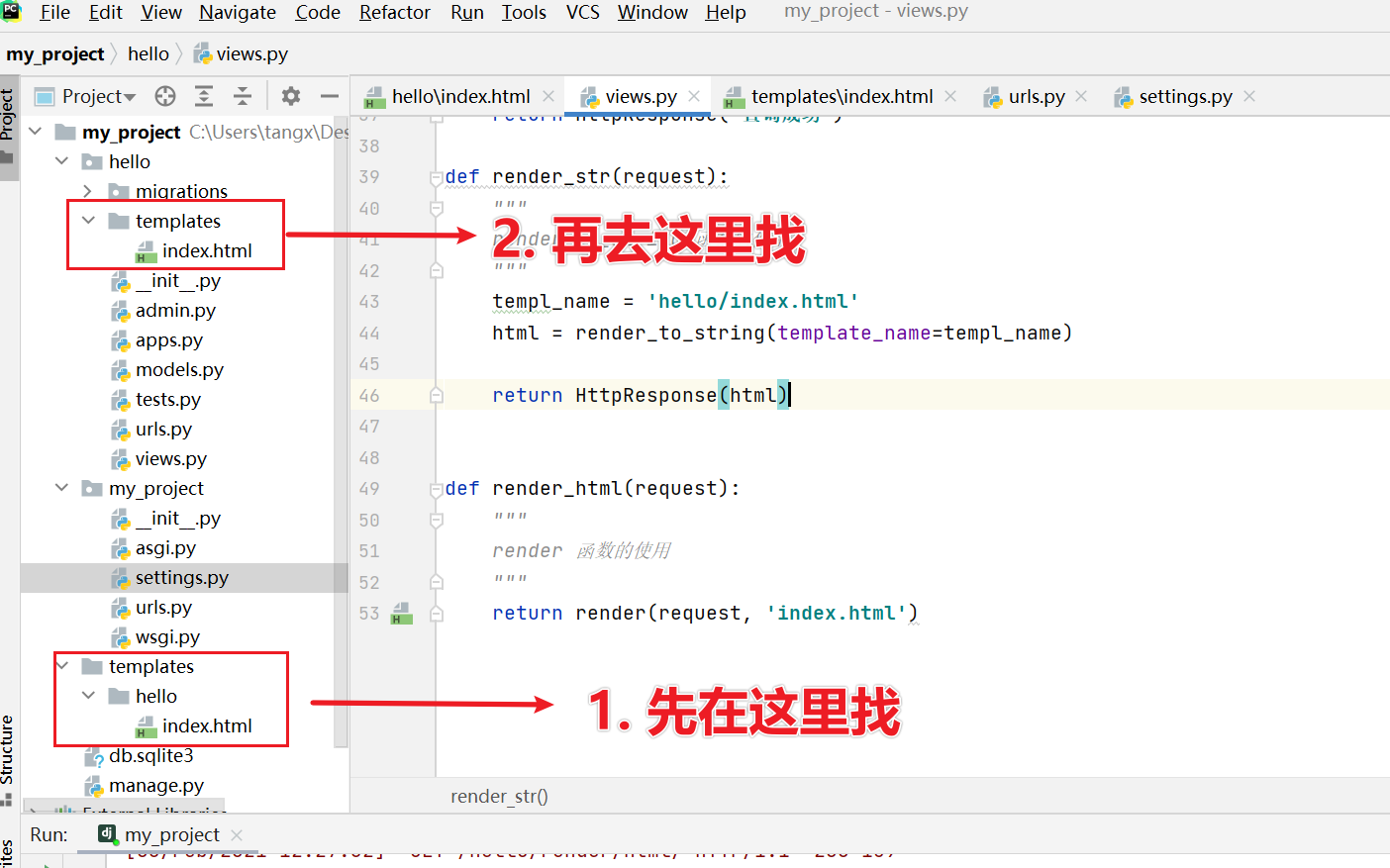Switch to the templates\index.html tab
The image size is (1390, 868).
pos(842,96)
